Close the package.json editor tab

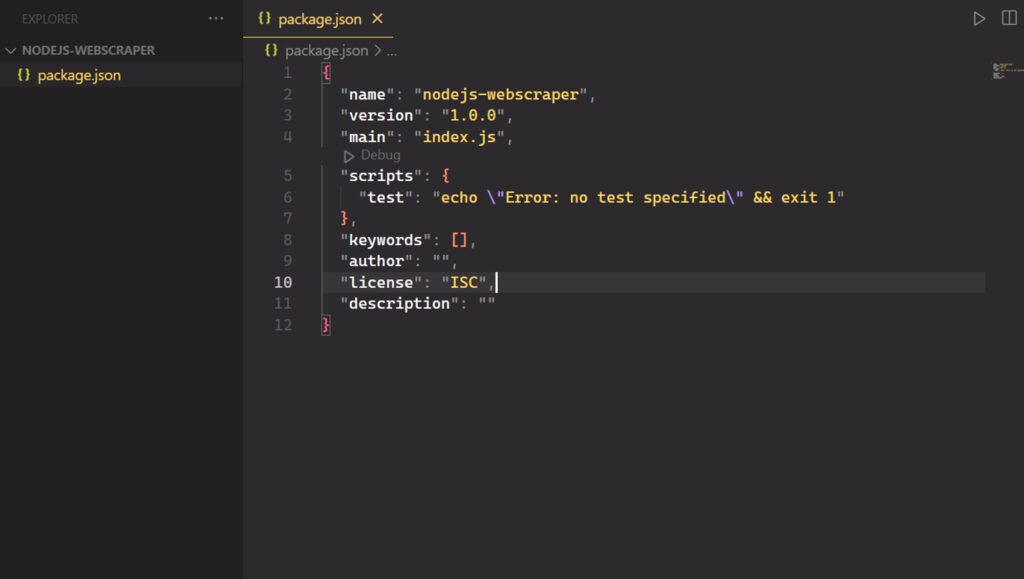[377, 19]
